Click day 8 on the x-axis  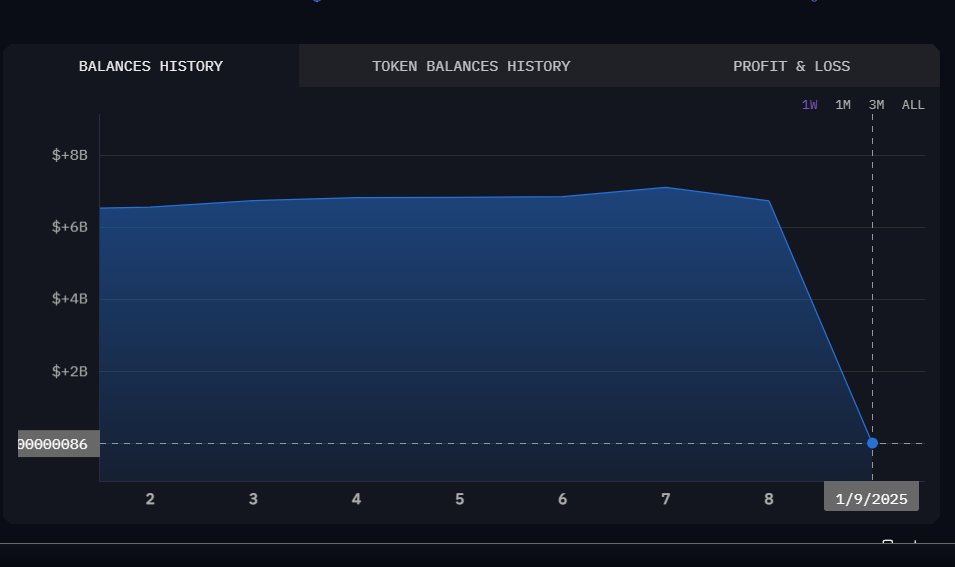(x=768, y=499)
